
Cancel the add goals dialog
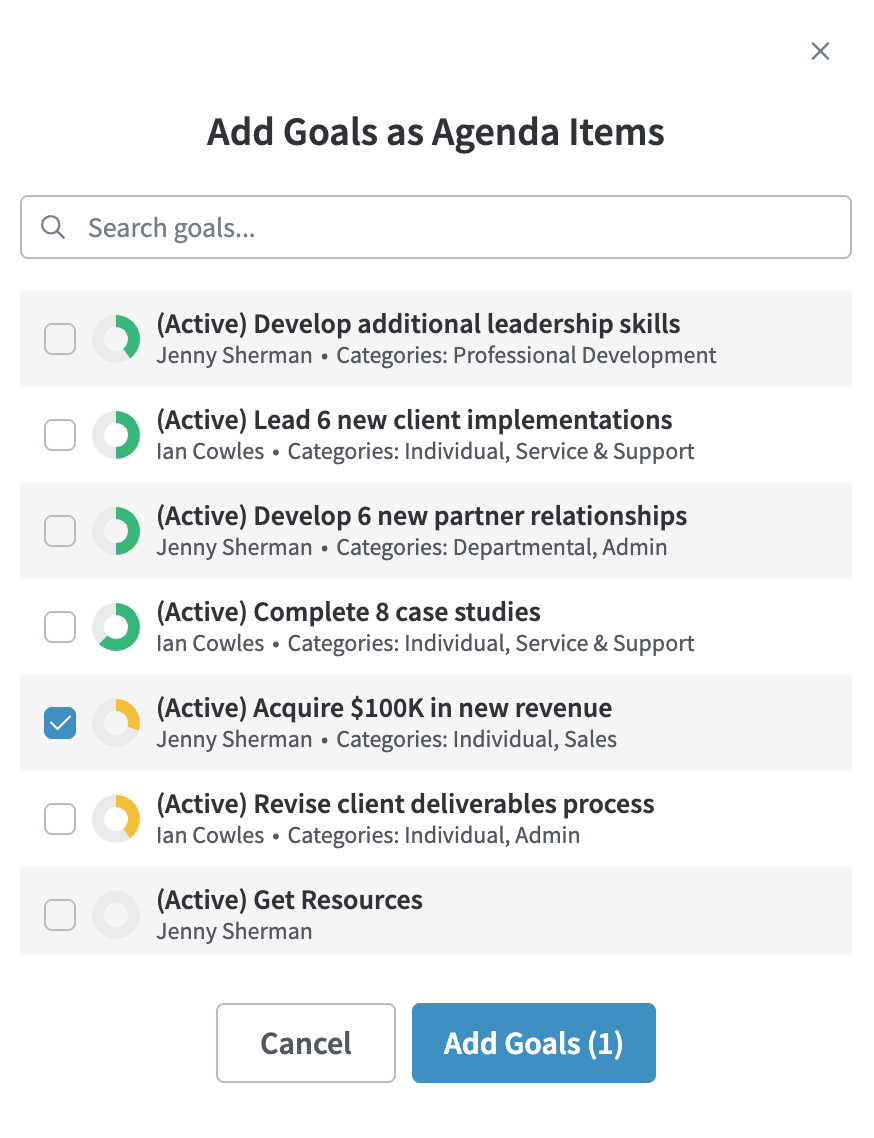[x=306, y=1043]
